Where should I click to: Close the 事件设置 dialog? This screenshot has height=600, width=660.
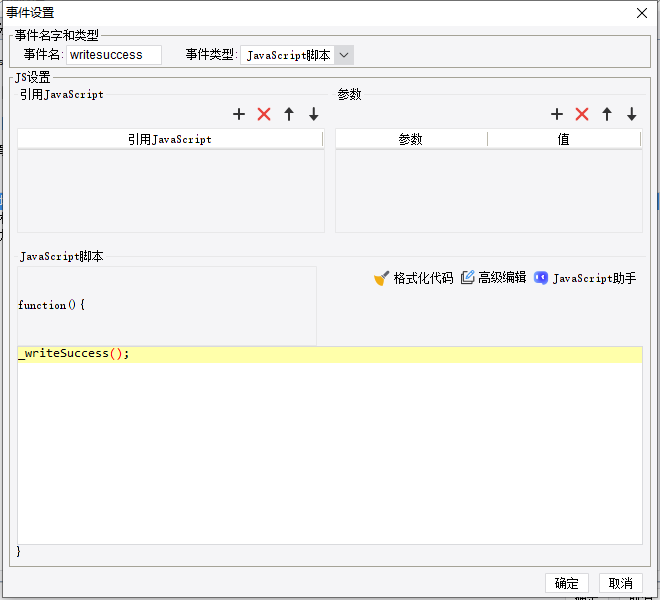(x=641, y=13)
